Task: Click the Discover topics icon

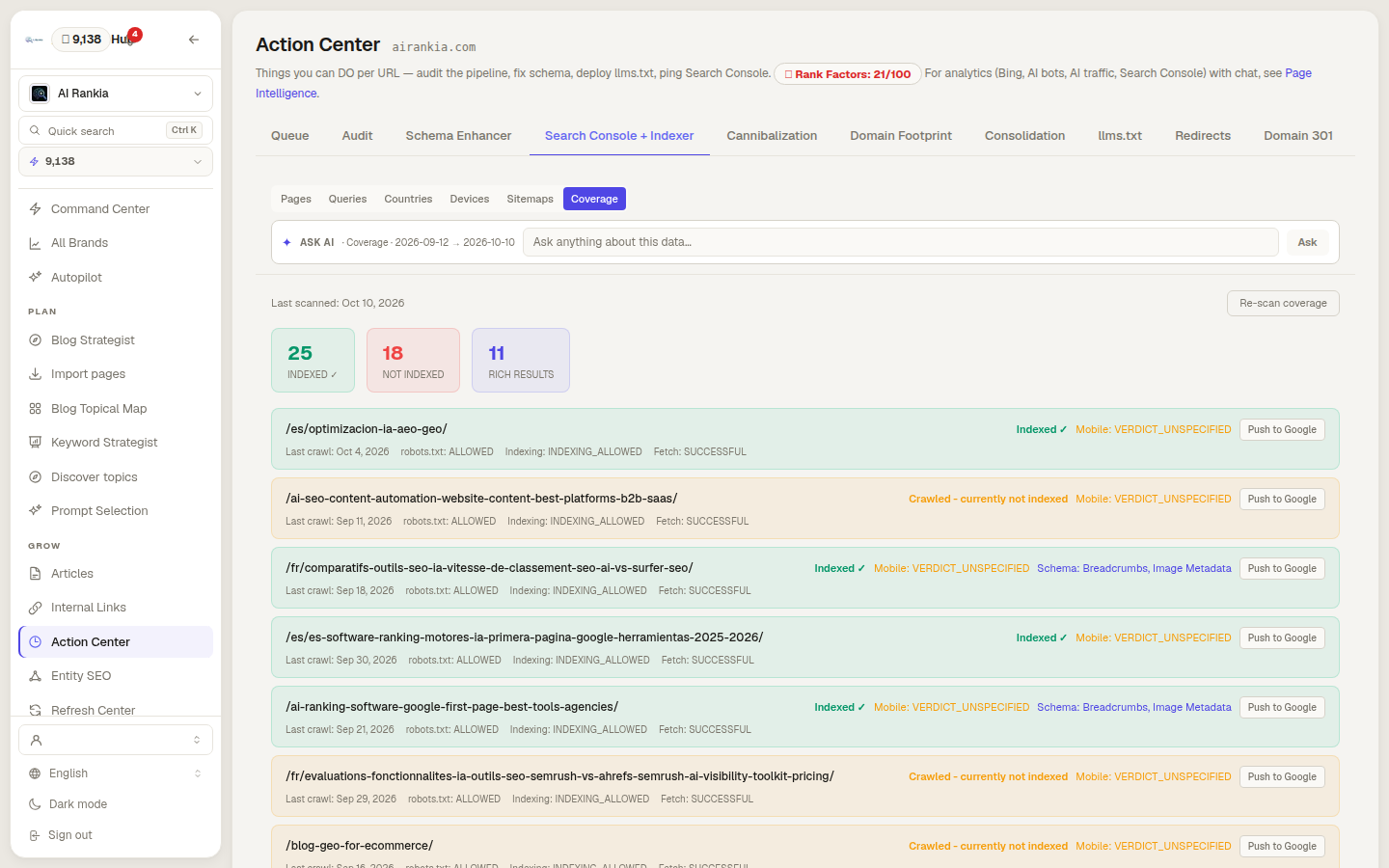Action: (x=35, y=477)
